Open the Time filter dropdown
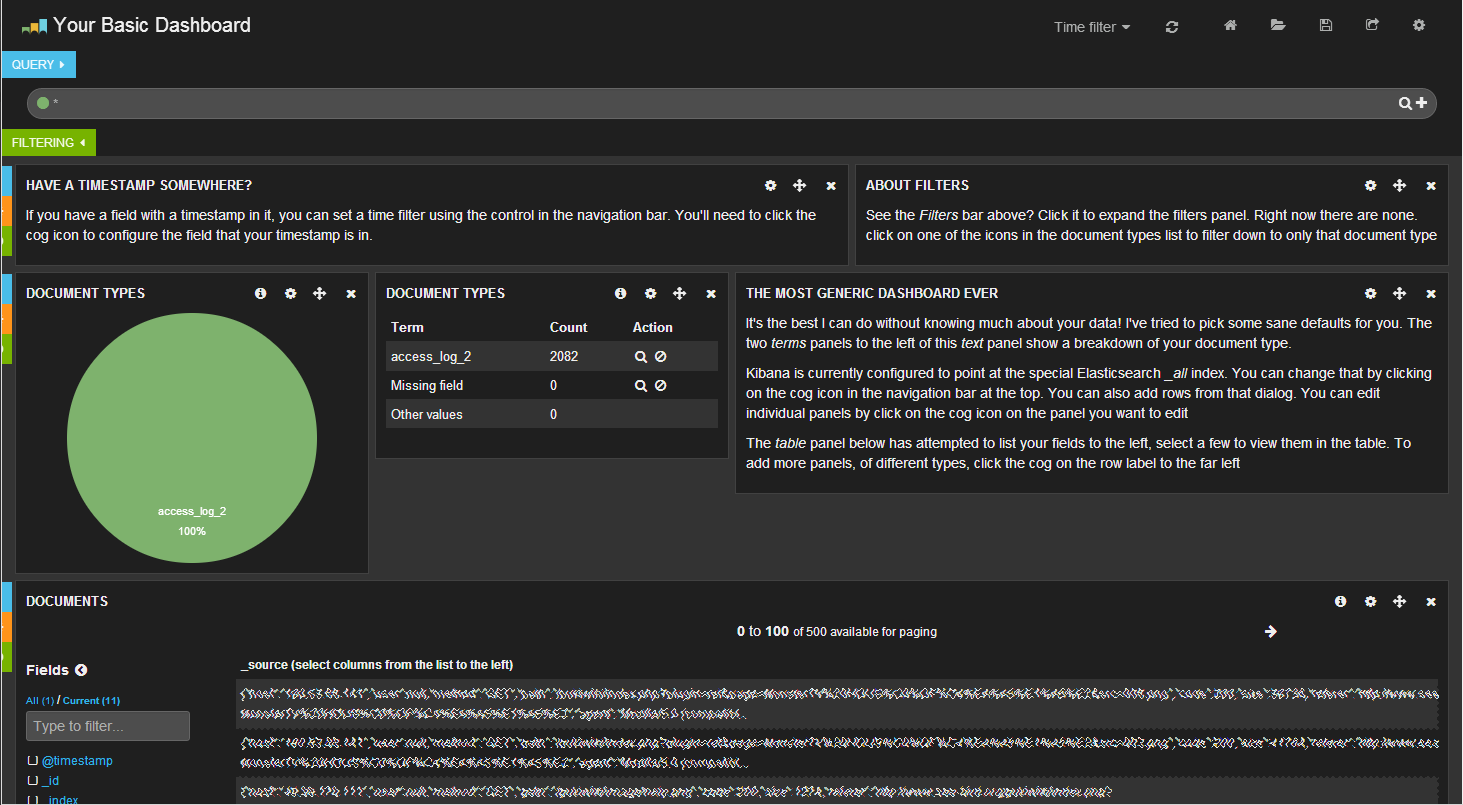 click(x=1091, y=27)
